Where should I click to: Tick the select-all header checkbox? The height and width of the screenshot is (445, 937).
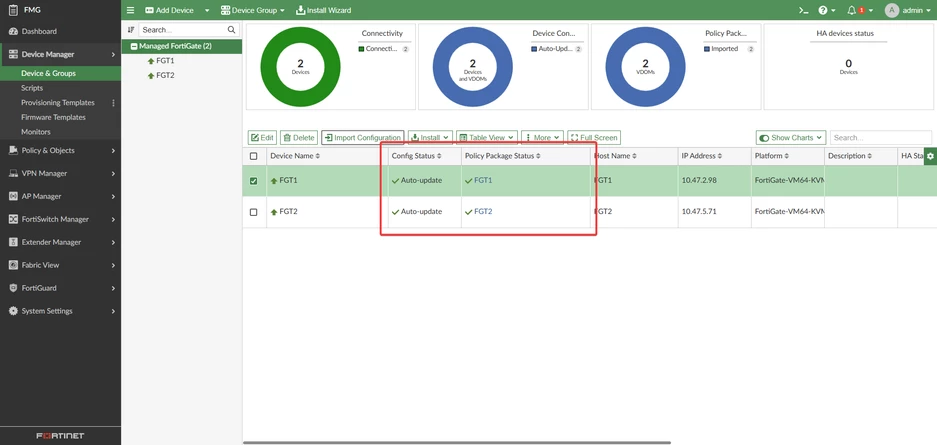tap(253, 156)
